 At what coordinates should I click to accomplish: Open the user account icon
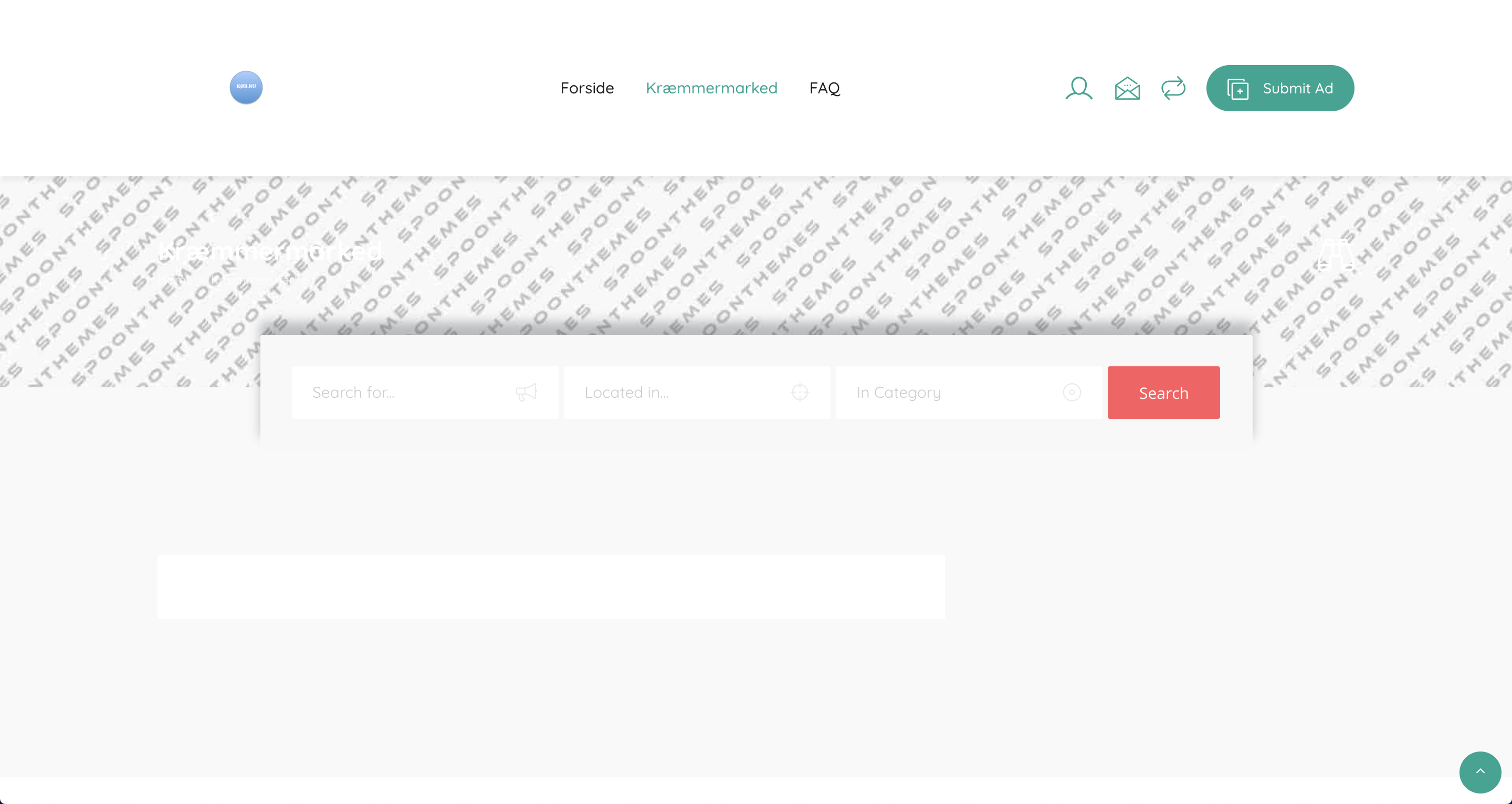1078,89
